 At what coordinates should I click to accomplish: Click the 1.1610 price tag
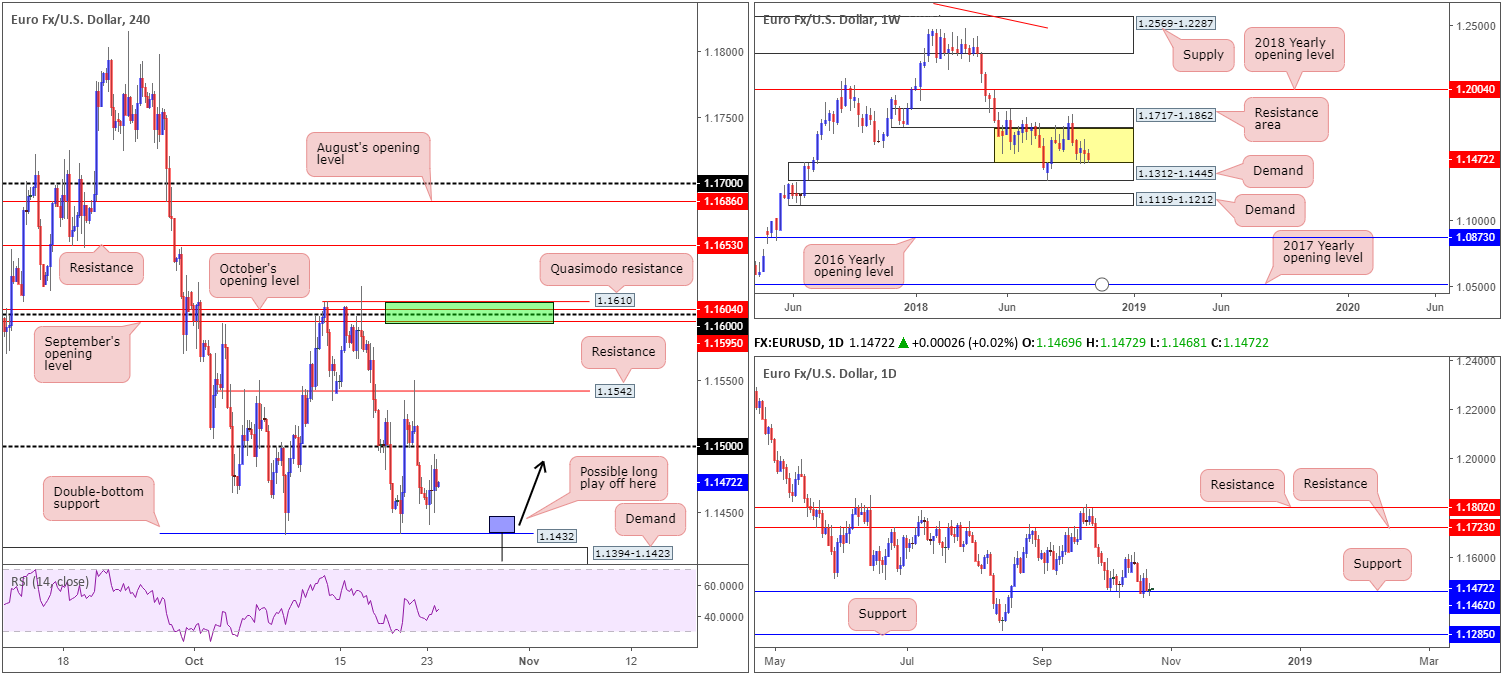pos(614,300)
